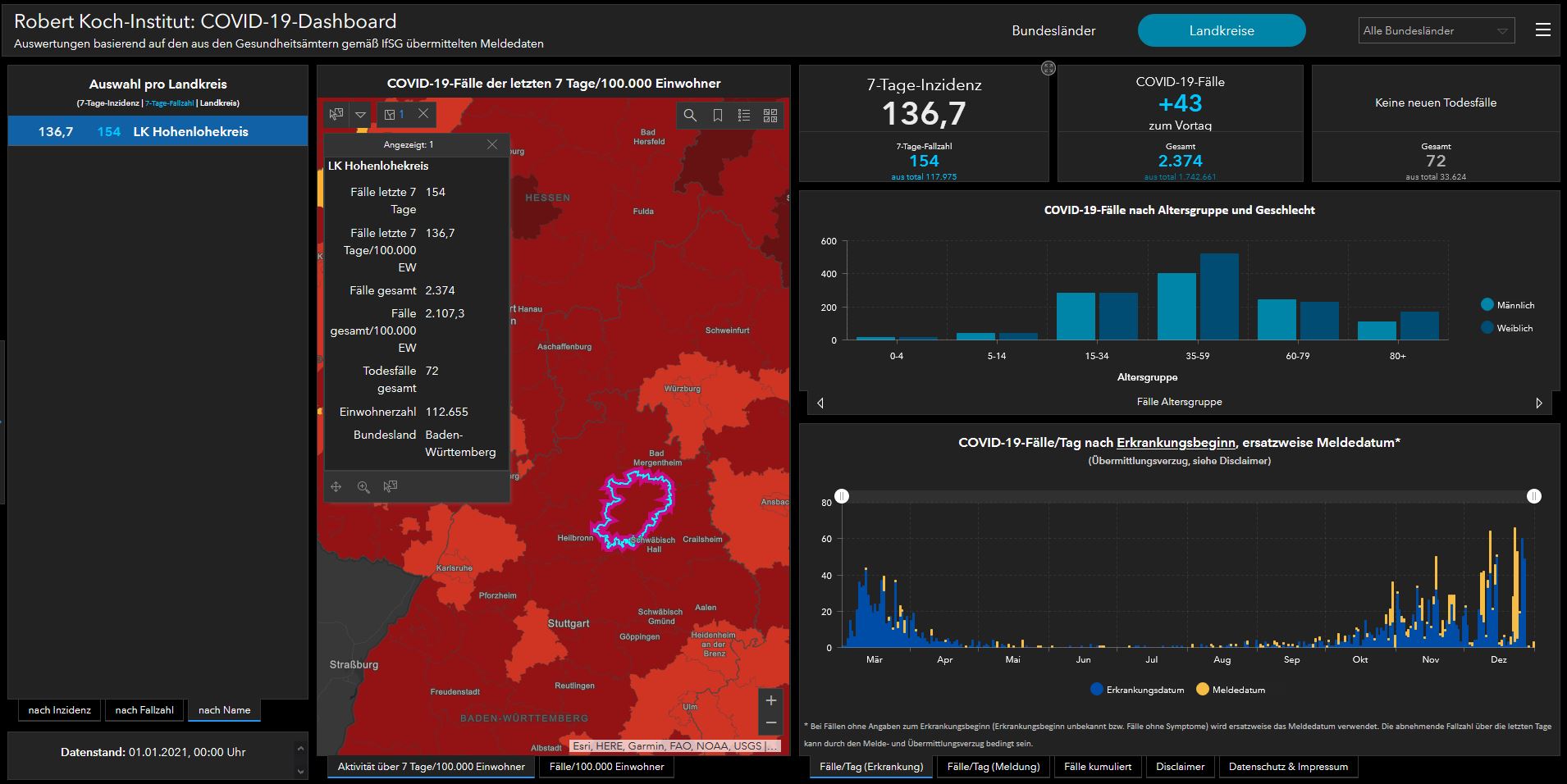Open the basemap gallery grid
The width and height of the screenshot is (1567, 784).
(770, 116)
